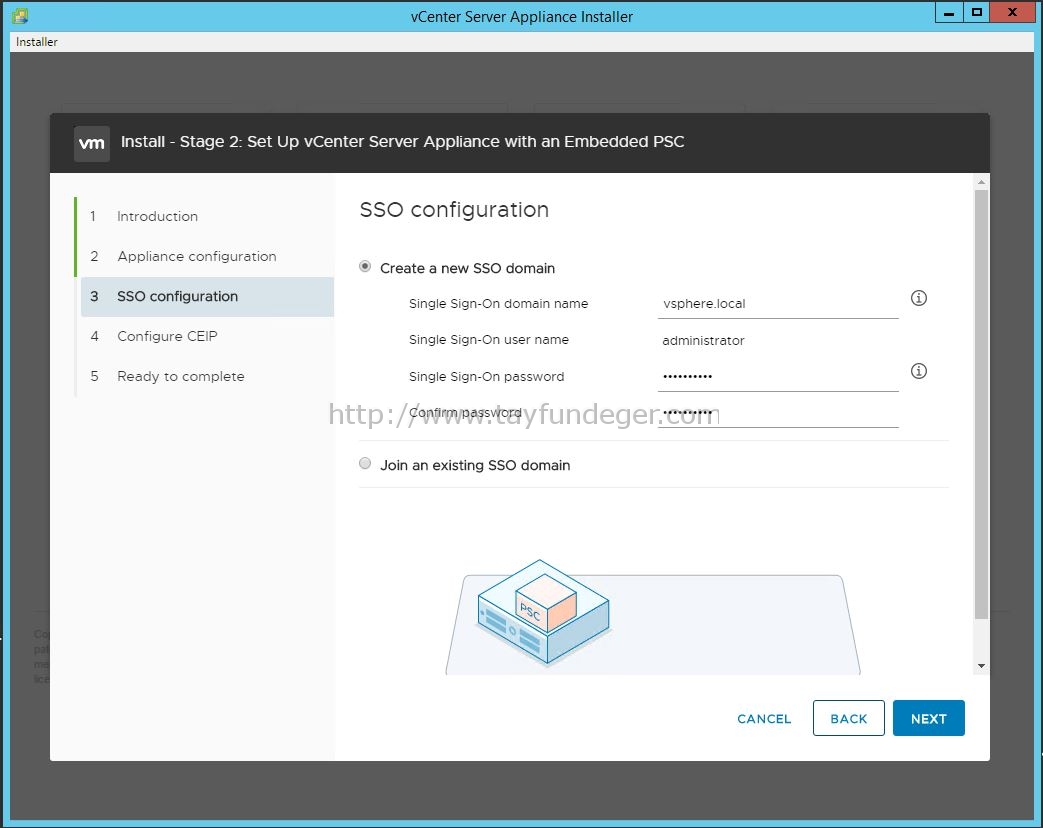The width and height of the screenshot is (1043, 828).
Task: Click the administrator user name text
Action: (703, 341)
